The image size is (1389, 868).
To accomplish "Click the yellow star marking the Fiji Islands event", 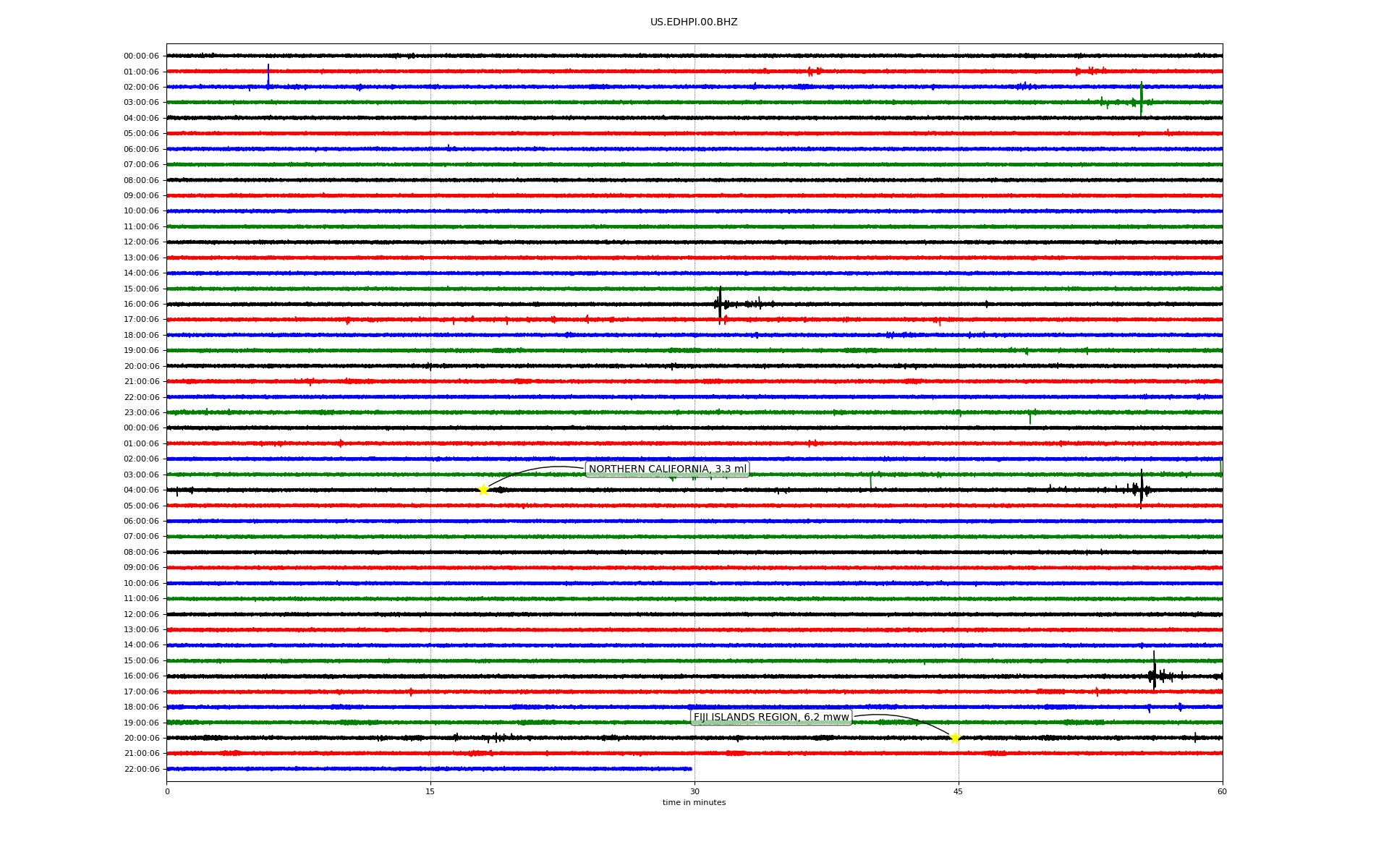I will (x=955, y=738).
